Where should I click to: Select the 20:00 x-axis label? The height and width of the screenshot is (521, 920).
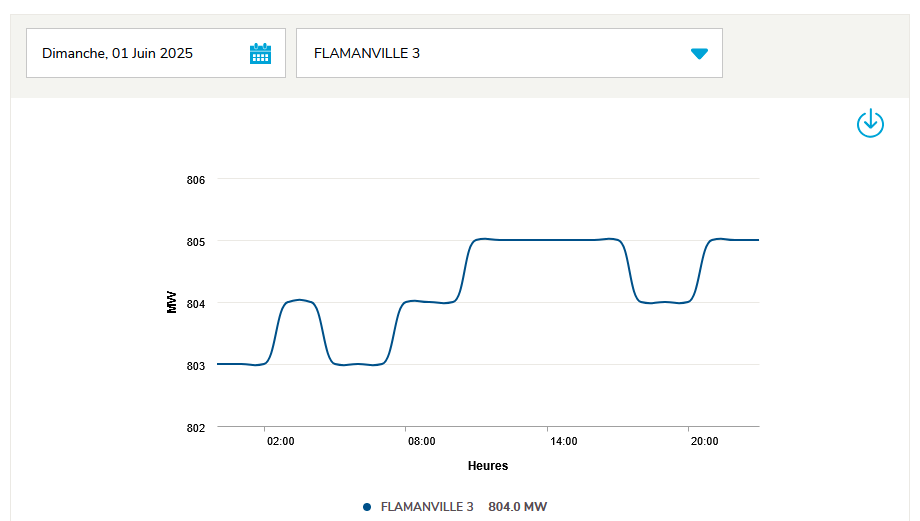[x=704, y=441]
